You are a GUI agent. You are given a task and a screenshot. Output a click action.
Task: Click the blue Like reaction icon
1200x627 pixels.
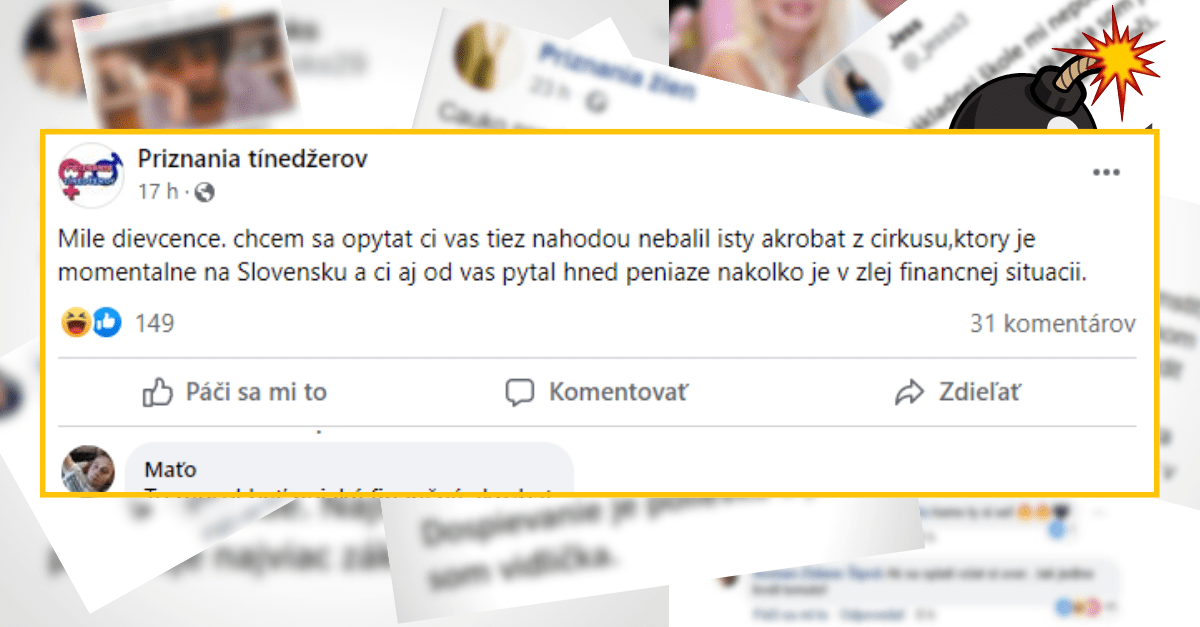tap(106, 323)
